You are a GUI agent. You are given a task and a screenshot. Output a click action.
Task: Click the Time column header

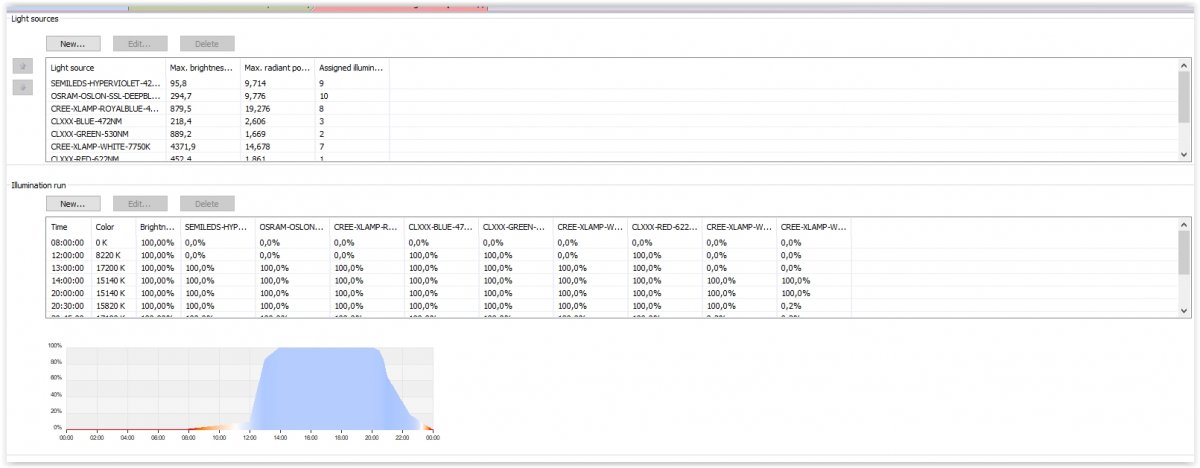(x=69, y=227)
